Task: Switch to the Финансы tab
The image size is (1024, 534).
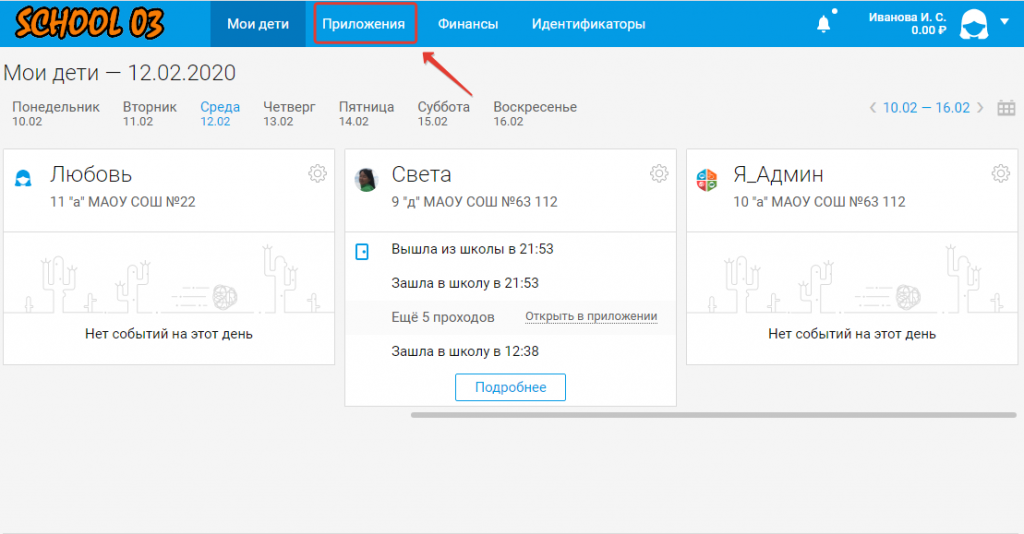Action: coord(468,24)
